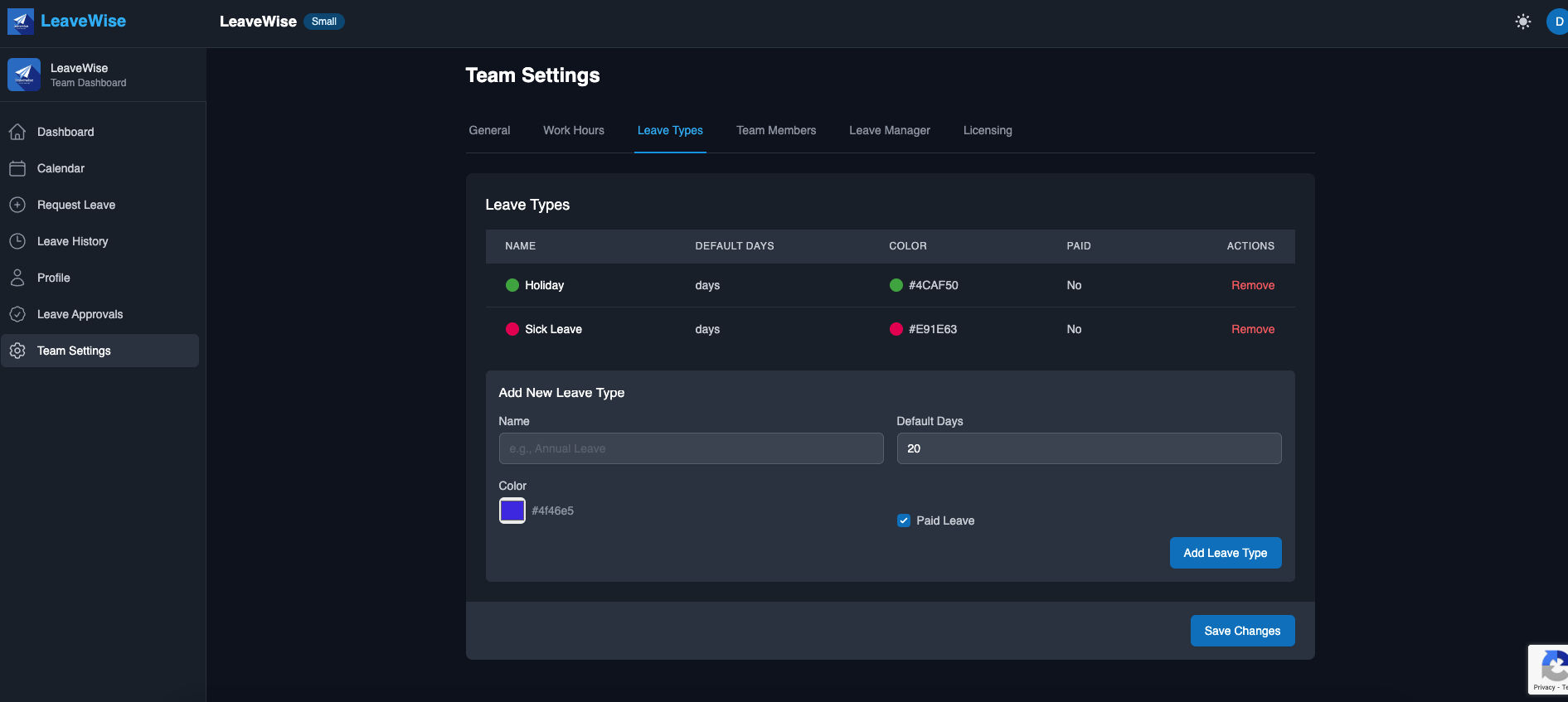Image resolution: width=1568 pixels, height=702 pixels.
Task: Click the #E91E63 pink color dot
Action: 896,329
